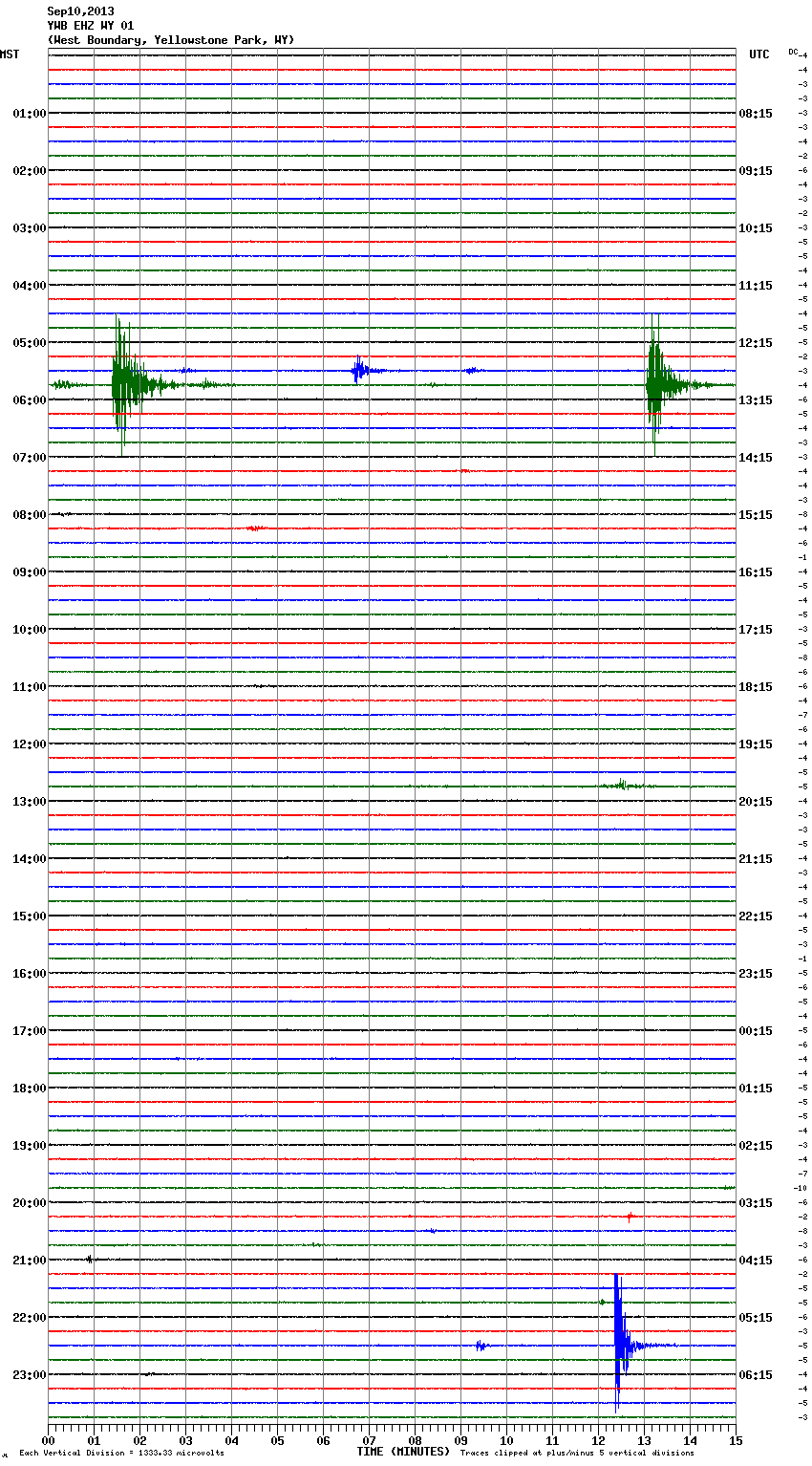Click the 22:00 MST row label
Image resolution: width=812 pixels, height=1466 pixels.
30,1318
